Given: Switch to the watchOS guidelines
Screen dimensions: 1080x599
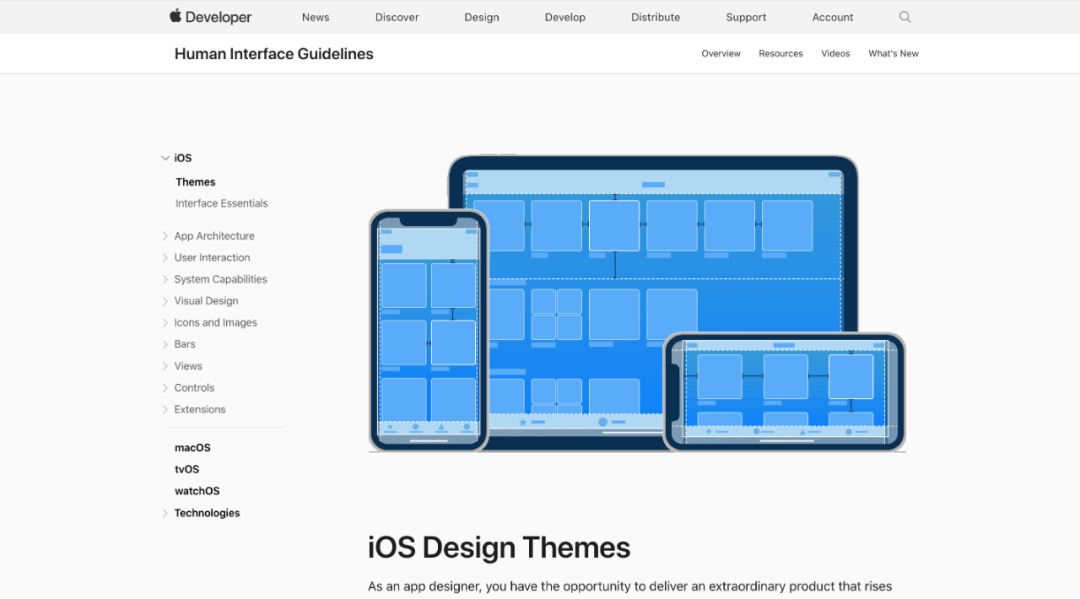Looking at the screenshot, I should 197,491.
